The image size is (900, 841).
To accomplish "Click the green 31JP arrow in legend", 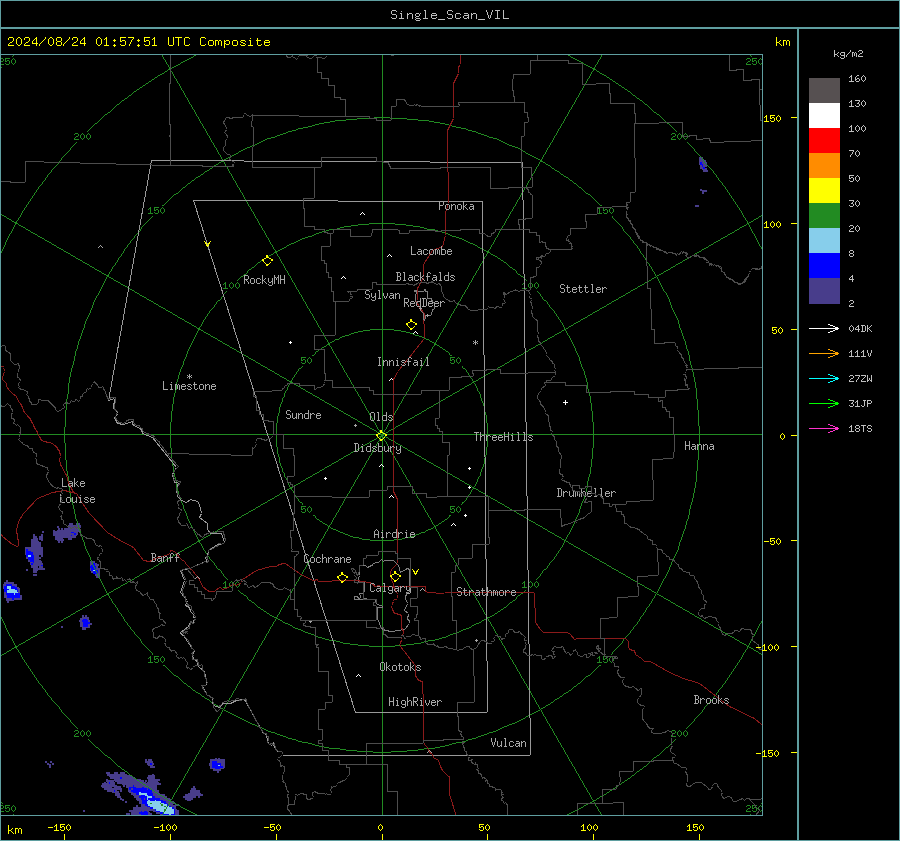I will tap(824, 404).
